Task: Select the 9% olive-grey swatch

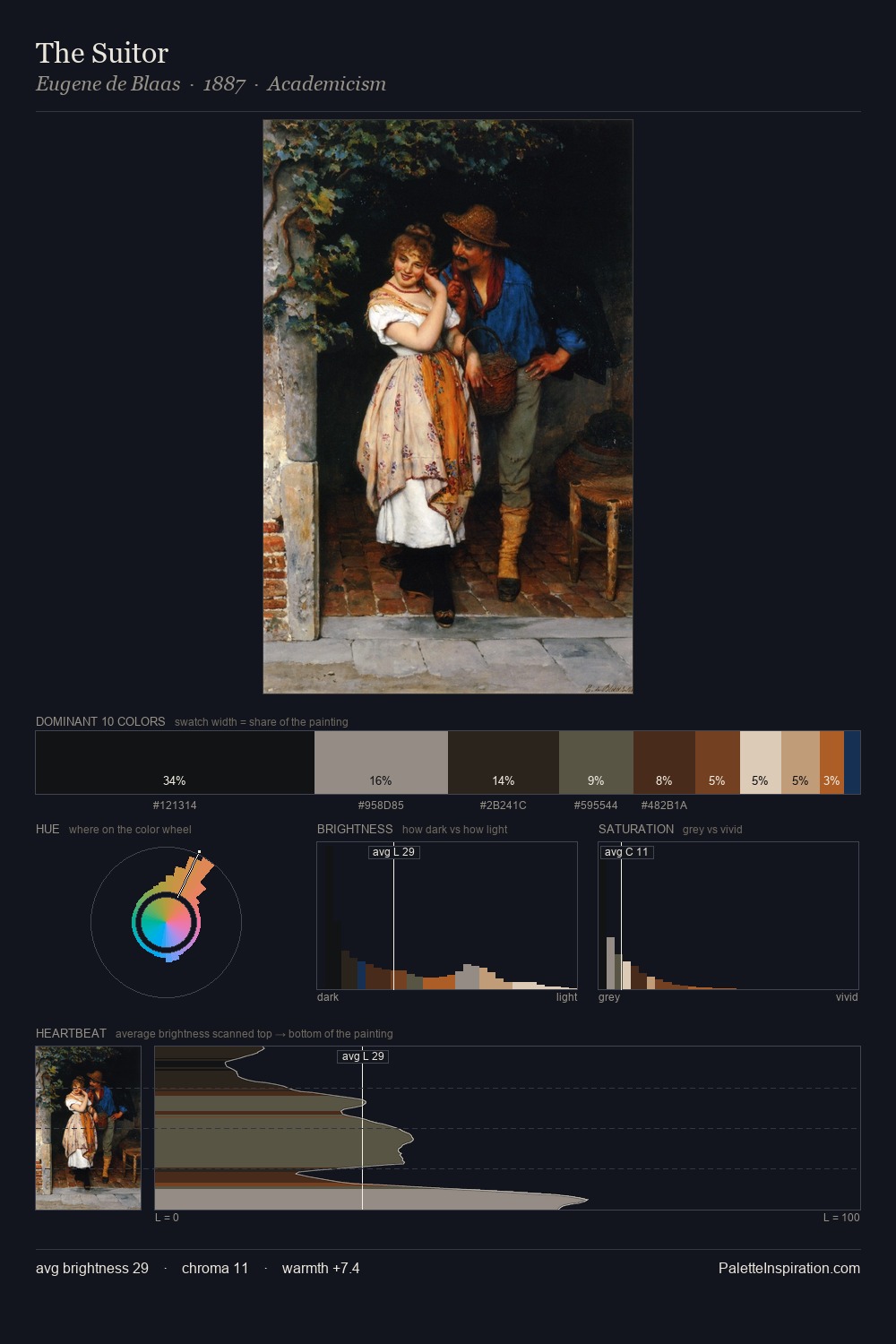Action: [x=596, y=762]
